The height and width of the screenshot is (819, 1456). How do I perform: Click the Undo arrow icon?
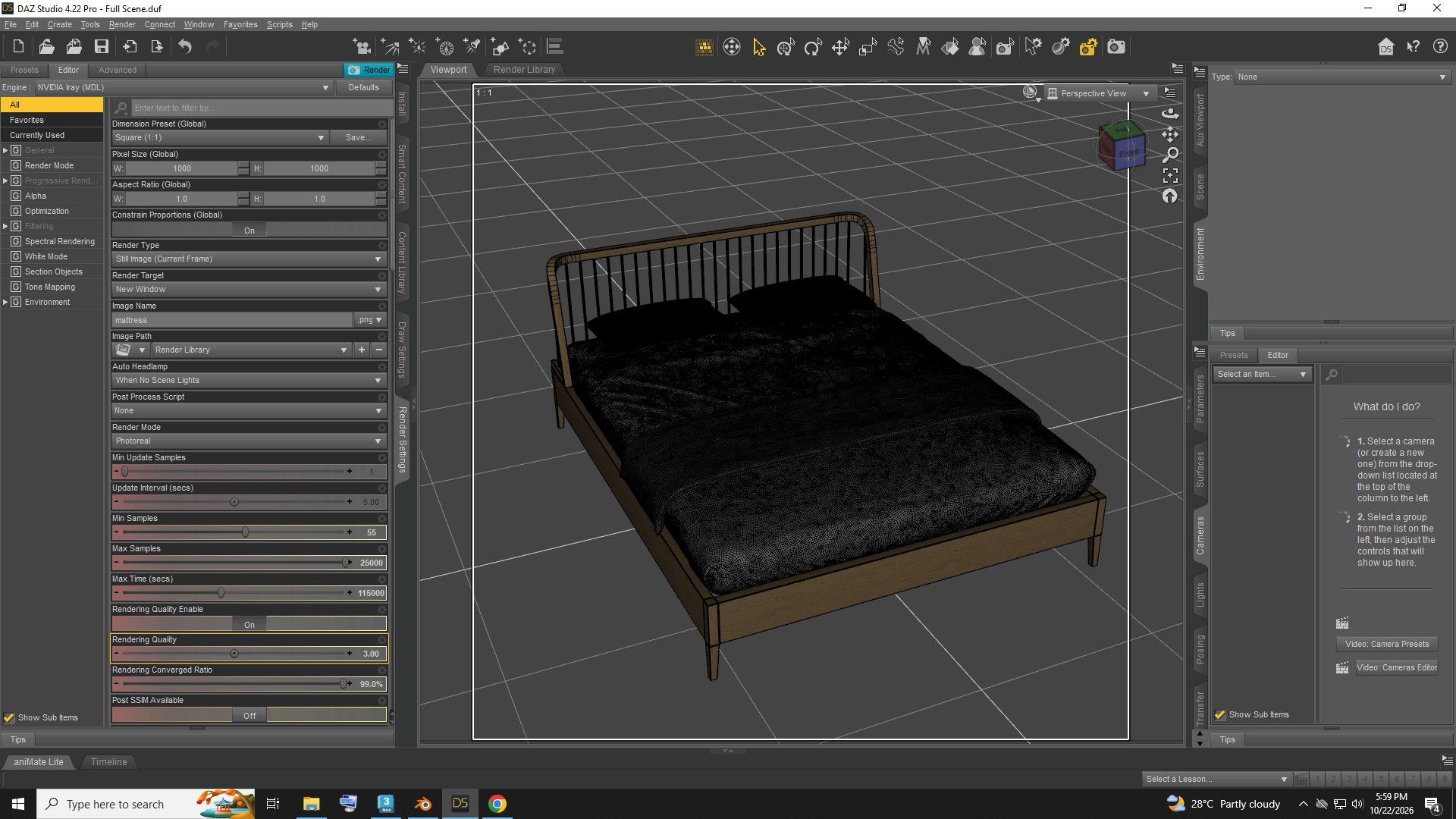pyautogui.click(x=185, y=47)
